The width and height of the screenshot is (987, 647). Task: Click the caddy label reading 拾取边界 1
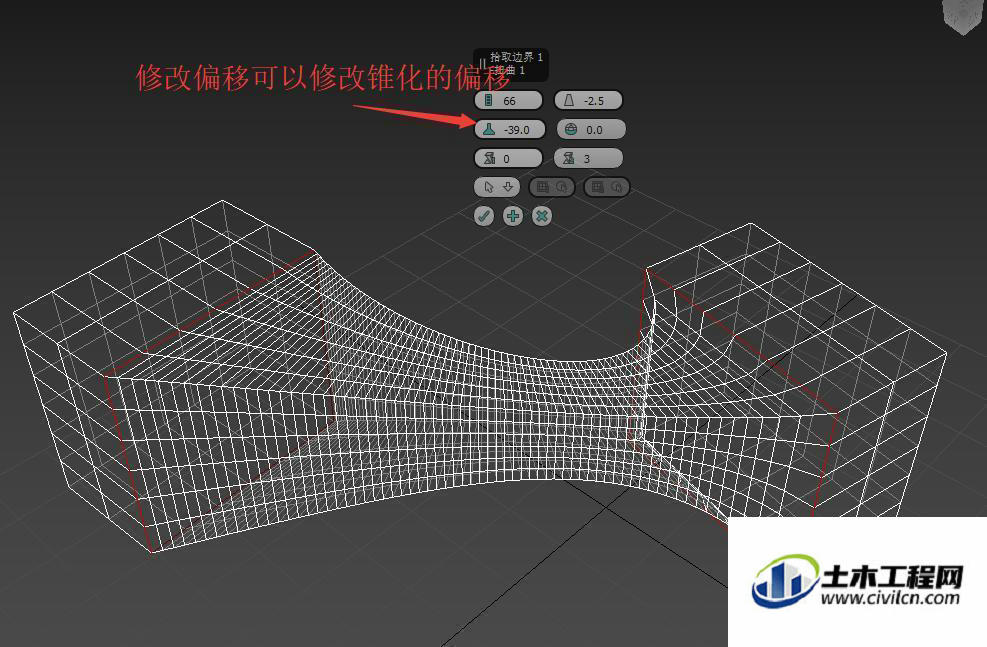point(516,57)
